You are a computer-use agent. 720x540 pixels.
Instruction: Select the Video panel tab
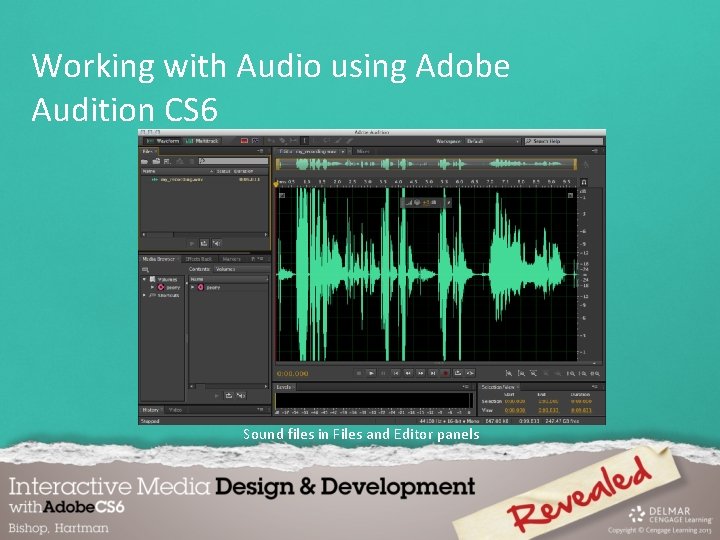[x=175, y=410]
